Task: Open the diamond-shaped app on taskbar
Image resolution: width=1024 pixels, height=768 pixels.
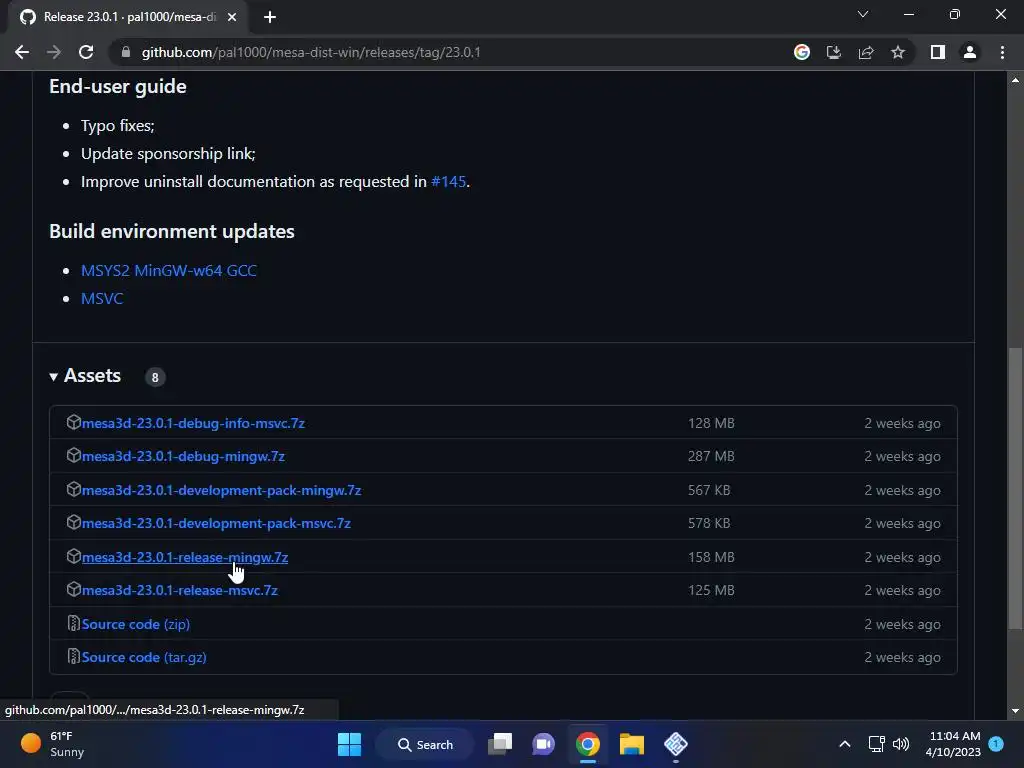Action: [676, 744]
